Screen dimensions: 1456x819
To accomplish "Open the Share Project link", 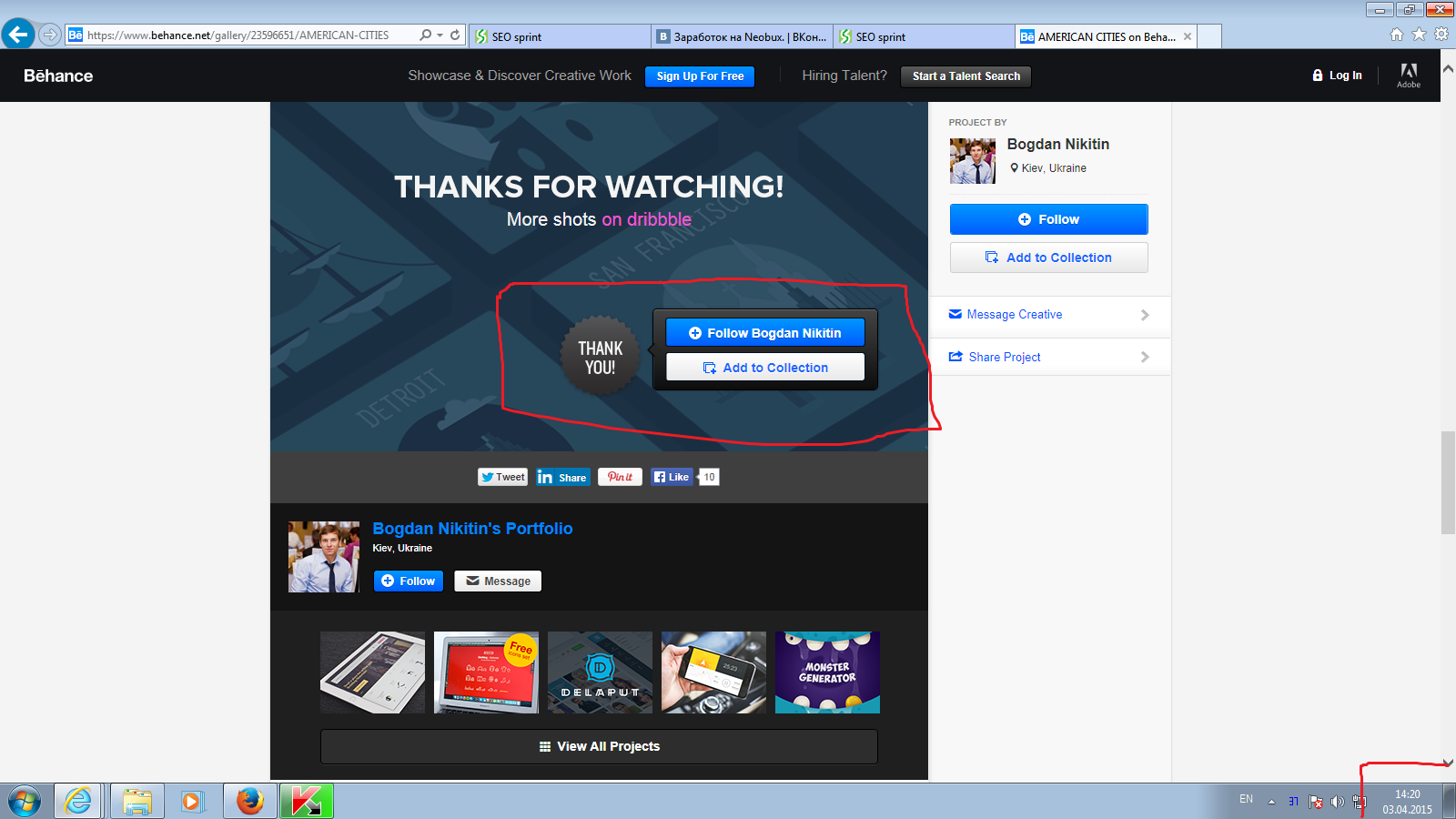I will [1005, 357].
